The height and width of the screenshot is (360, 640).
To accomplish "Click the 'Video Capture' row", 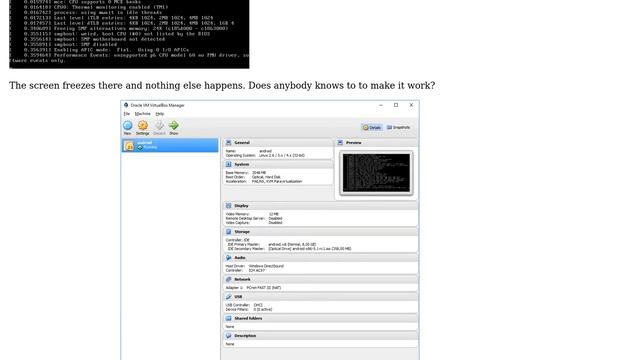I will coord(254,222).
